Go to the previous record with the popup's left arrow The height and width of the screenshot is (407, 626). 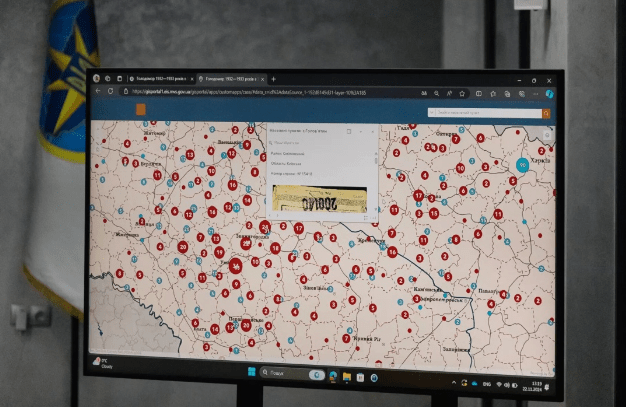click(270, 216)
